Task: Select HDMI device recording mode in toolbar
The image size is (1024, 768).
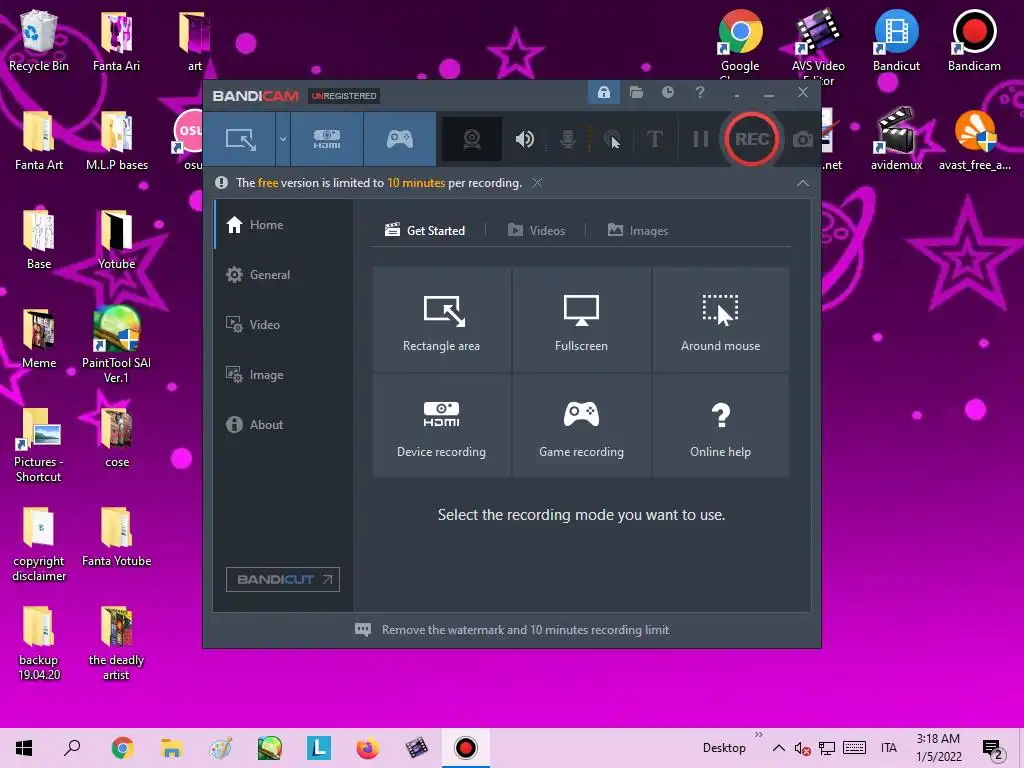Action: 327,139
